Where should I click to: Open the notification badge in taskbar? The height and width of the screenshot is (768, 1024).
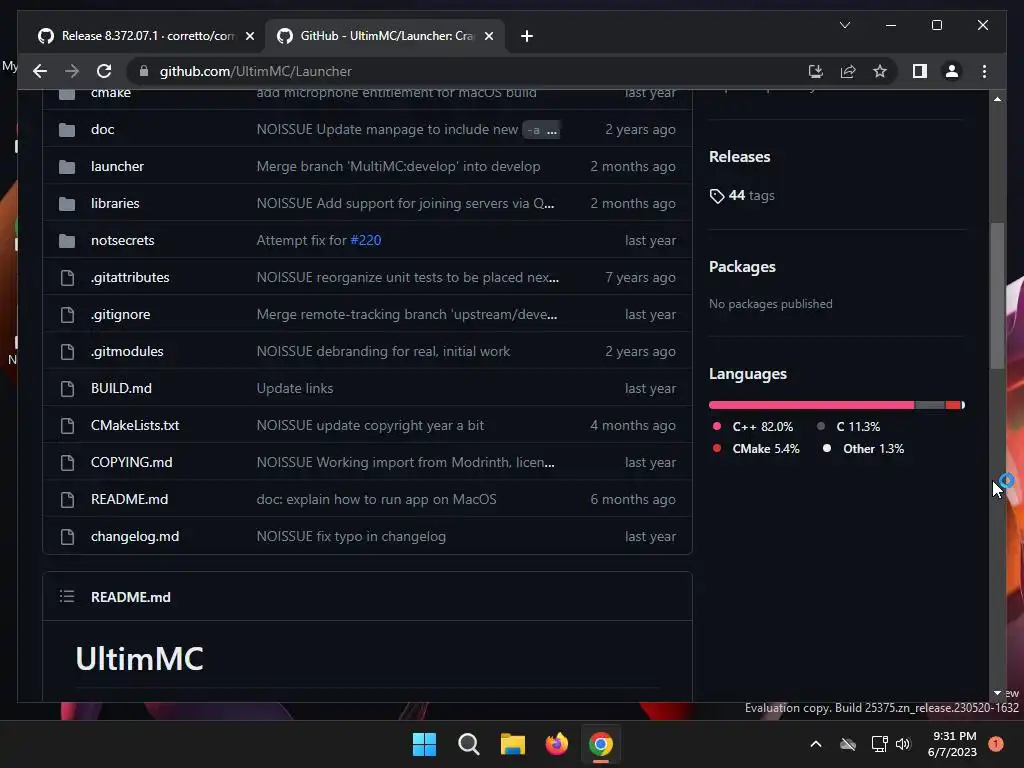pyautogui.click(x=995, y=744)
